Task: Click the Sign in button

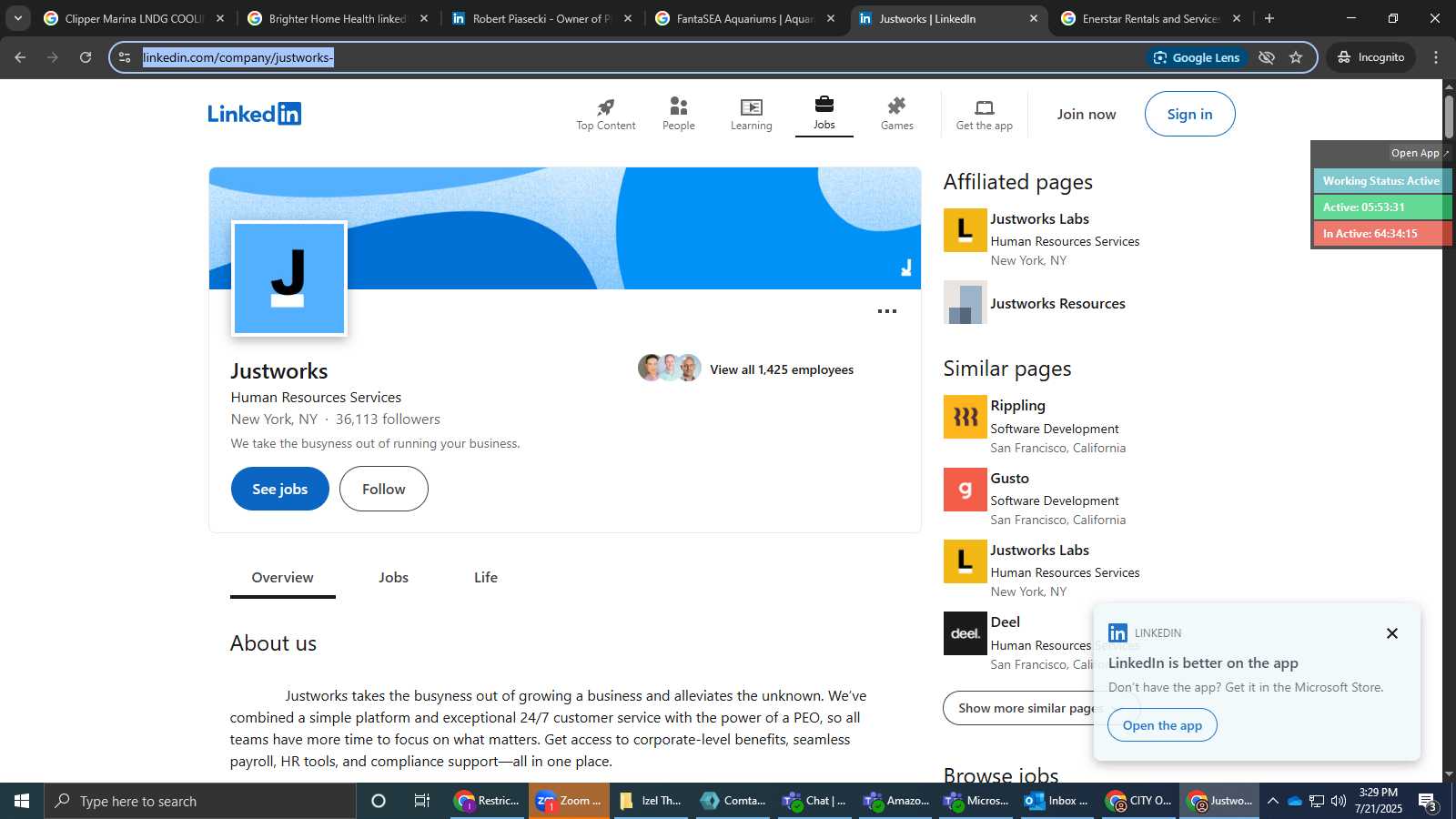Action: [x=1189, y=114]
